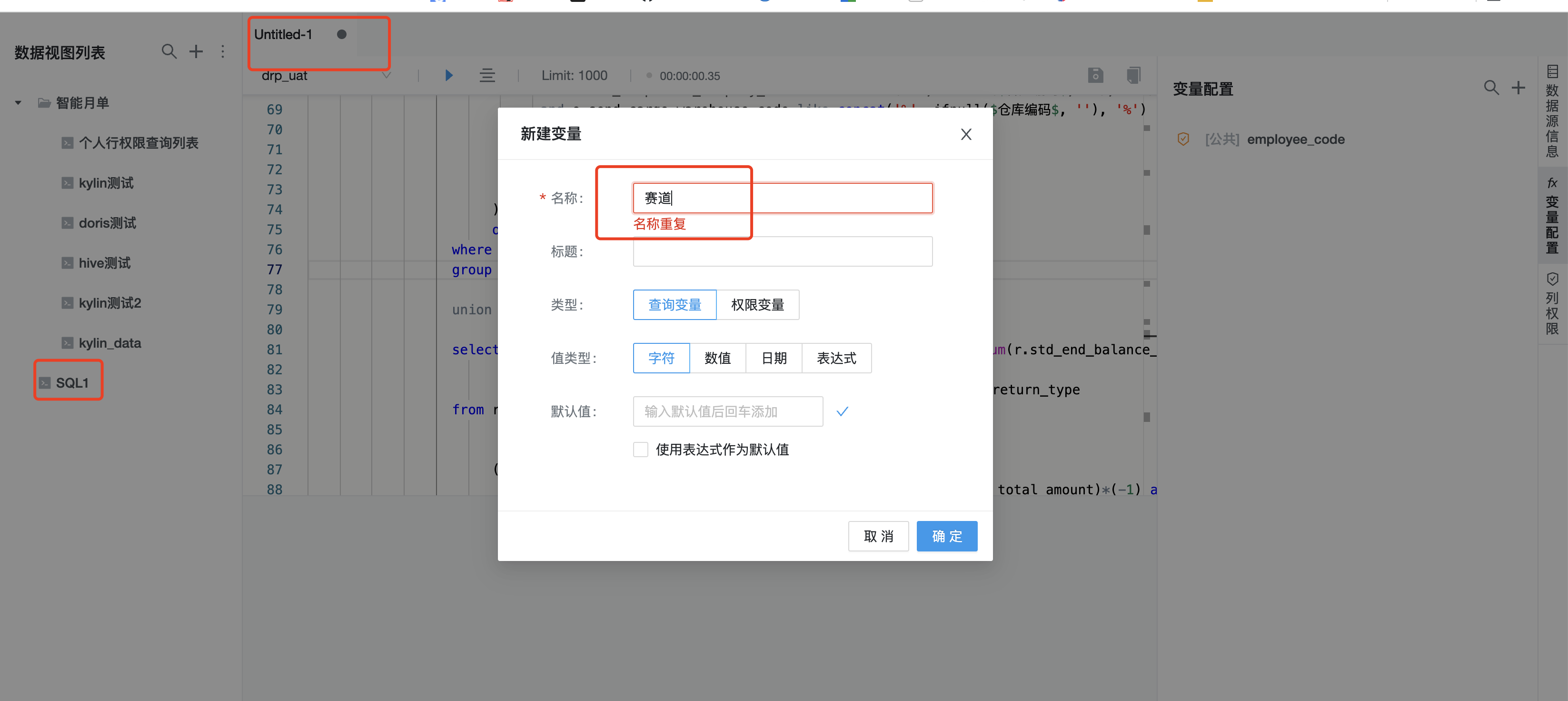Run the SQL query with play button

tap(448, 75)
